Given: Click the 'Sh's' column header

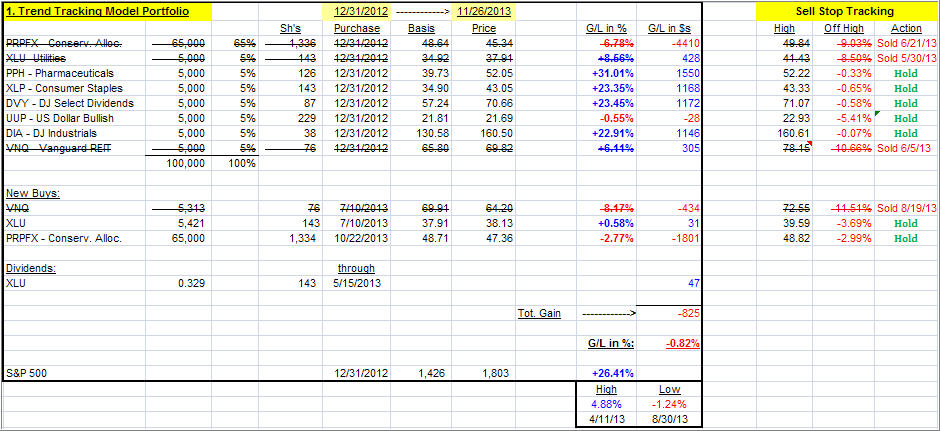Looking at the screenshot, I should tap(290, 28).
